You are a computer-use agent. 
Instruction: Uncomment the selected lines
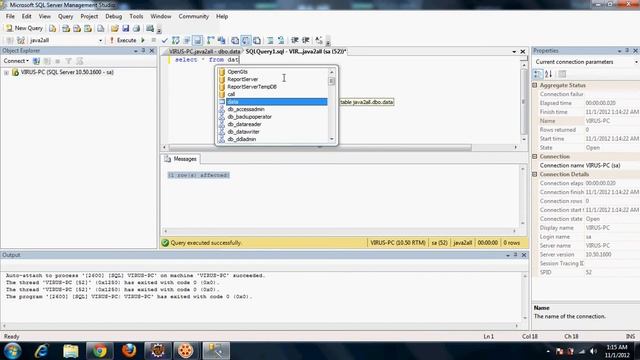pos(281,40)
